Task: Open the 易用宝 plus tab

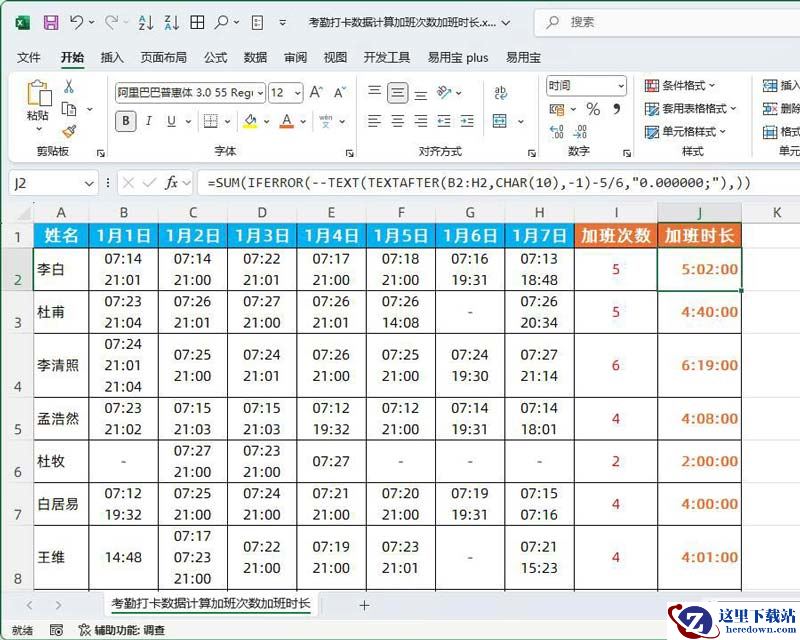Action: [458, 58]
